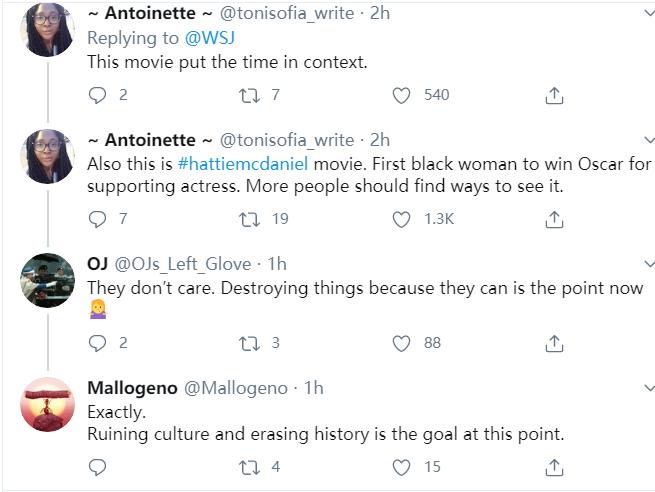Like Mallogeno's tweet with 15 likes
655x492 pixels.
pyautogui.click(x=402, y=467)
